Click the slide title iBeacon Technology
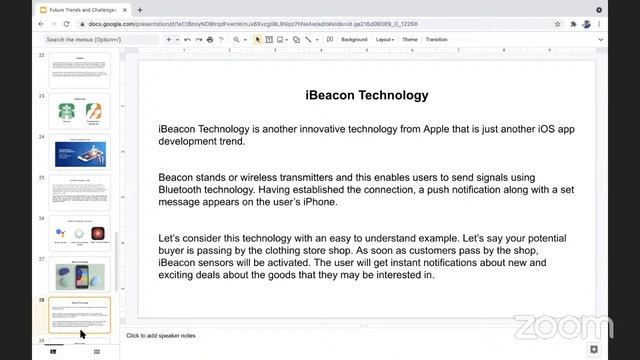The width and height of the screenshot is (640, 360). tap(367, 95)
